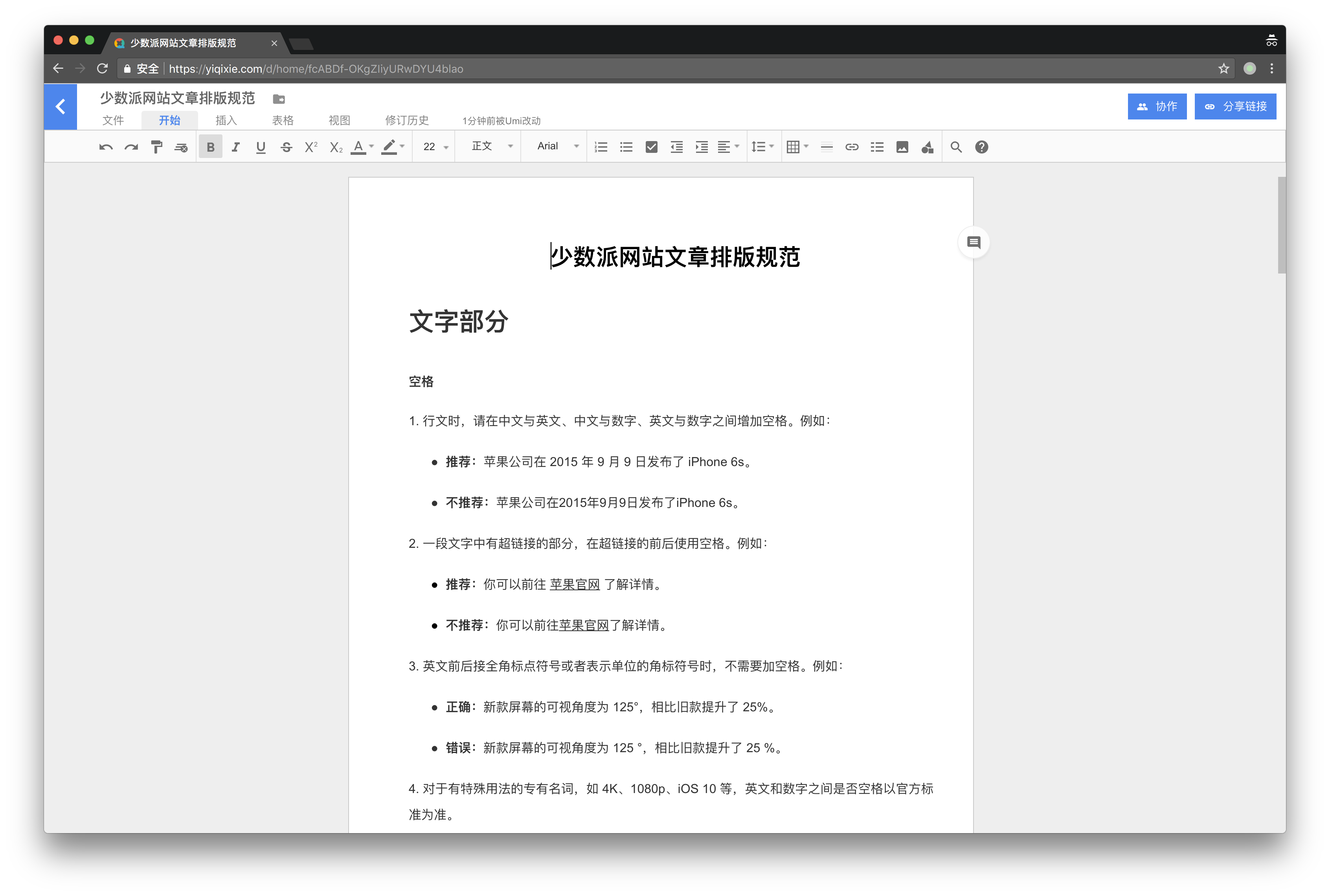1330x896 pixels.
Task: Toggle strikethrough formatting
Action: 287,147
